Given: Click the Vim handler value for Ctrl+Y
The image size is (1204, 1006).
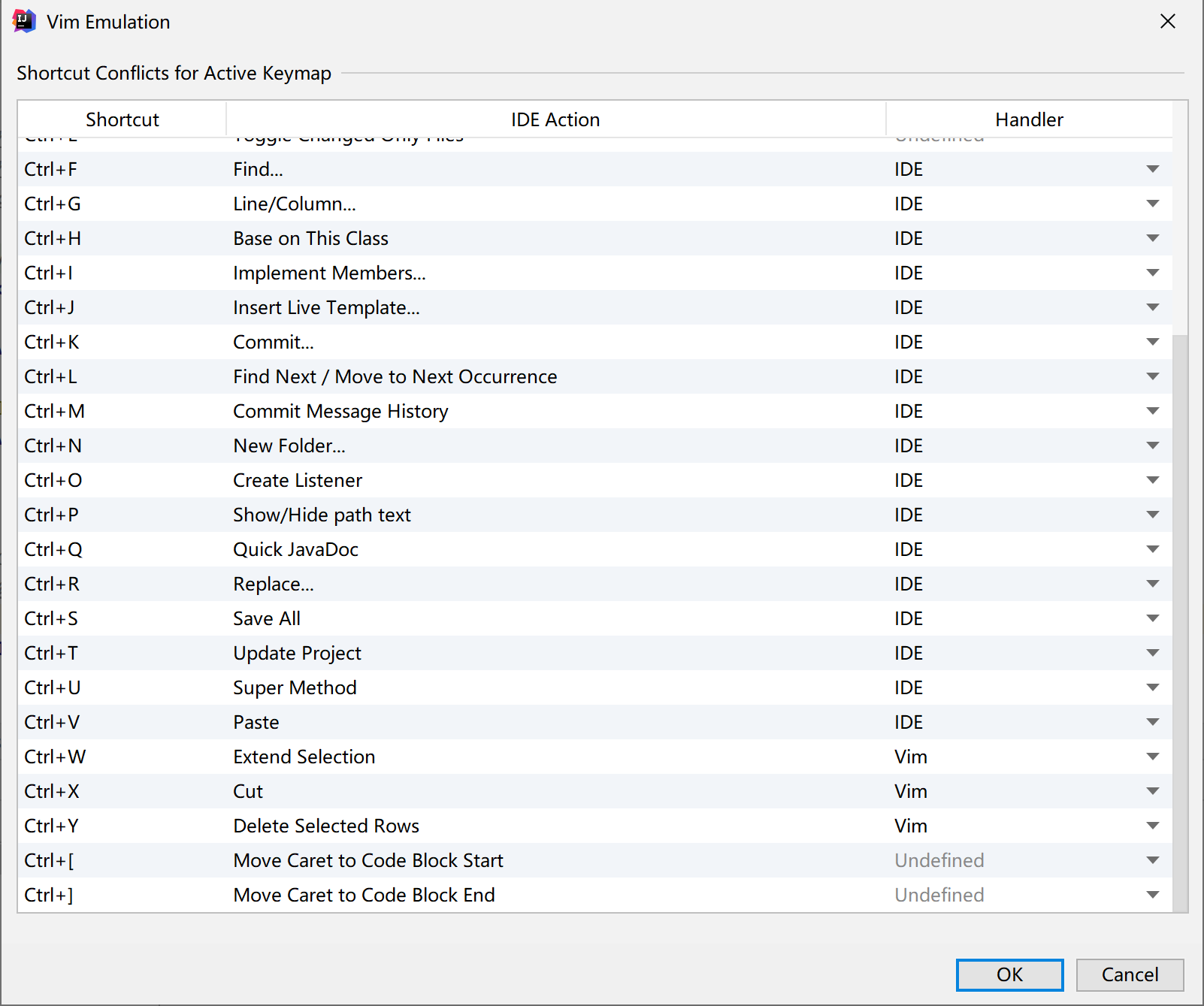Looking at the screenshot, I should pyautogui.click(x=911, y=826).
